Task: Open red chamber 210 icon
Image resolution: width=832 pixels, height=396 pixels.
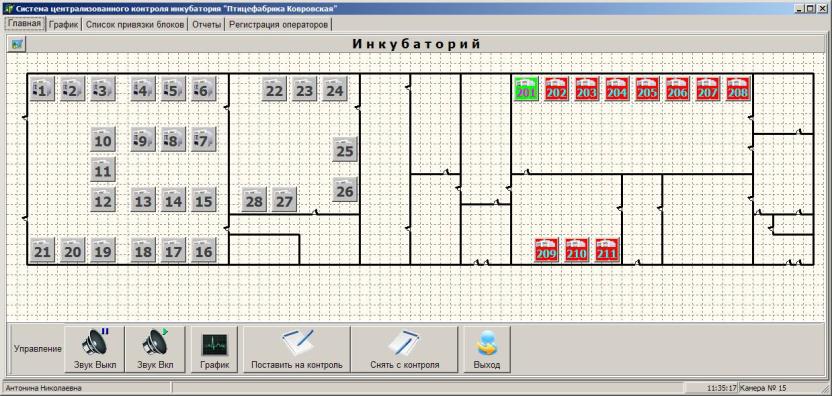Action: point(577,250)
